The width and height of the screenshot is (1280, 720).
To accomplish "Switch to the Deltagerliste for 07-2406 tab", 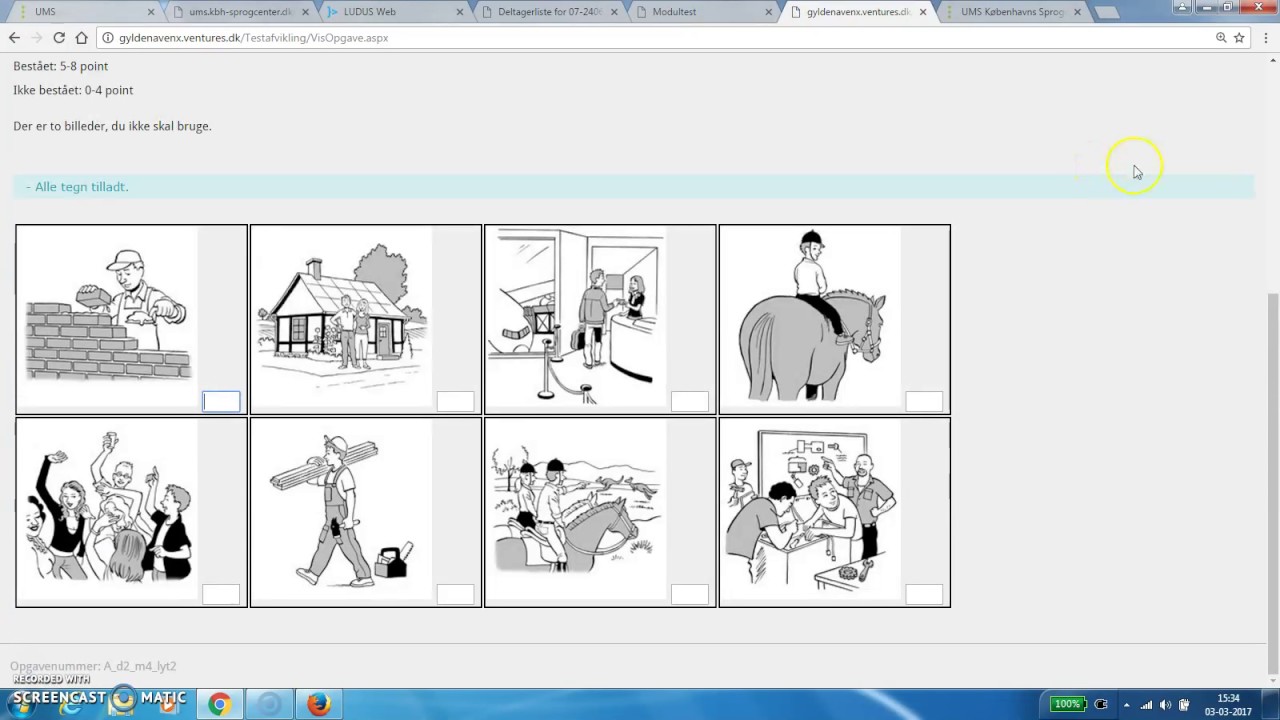I will [548, 12].
